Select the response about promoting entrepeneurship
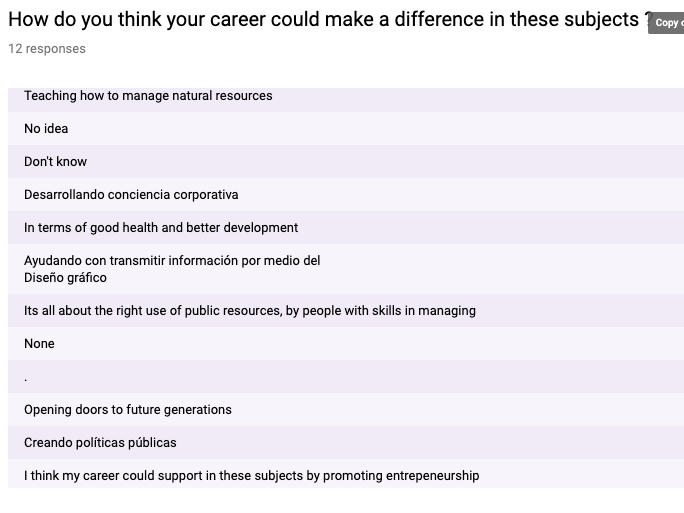684x513 pixels. click(x=251, y=476)
